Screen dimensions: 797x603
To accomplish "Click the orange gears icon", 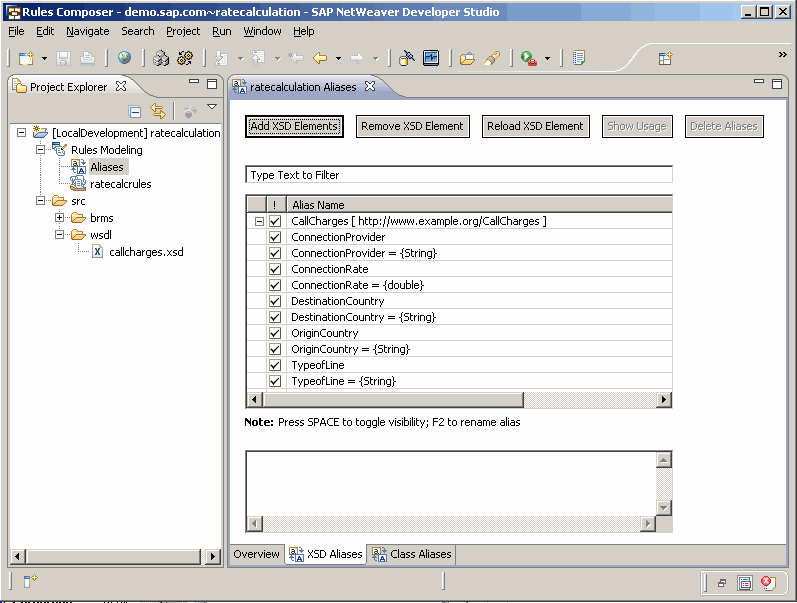I will pyautogui.click(x=185, y=58).
